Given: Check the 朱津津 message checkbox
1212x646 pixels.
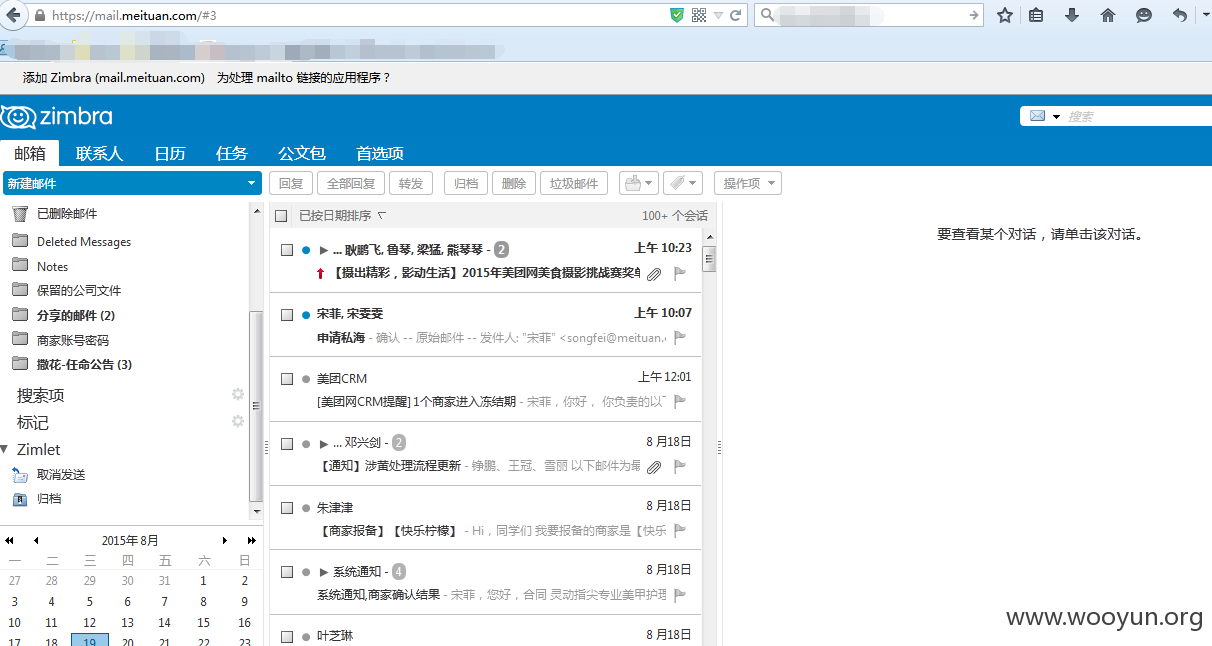Looking at the screenshot, I should (287, 508).
